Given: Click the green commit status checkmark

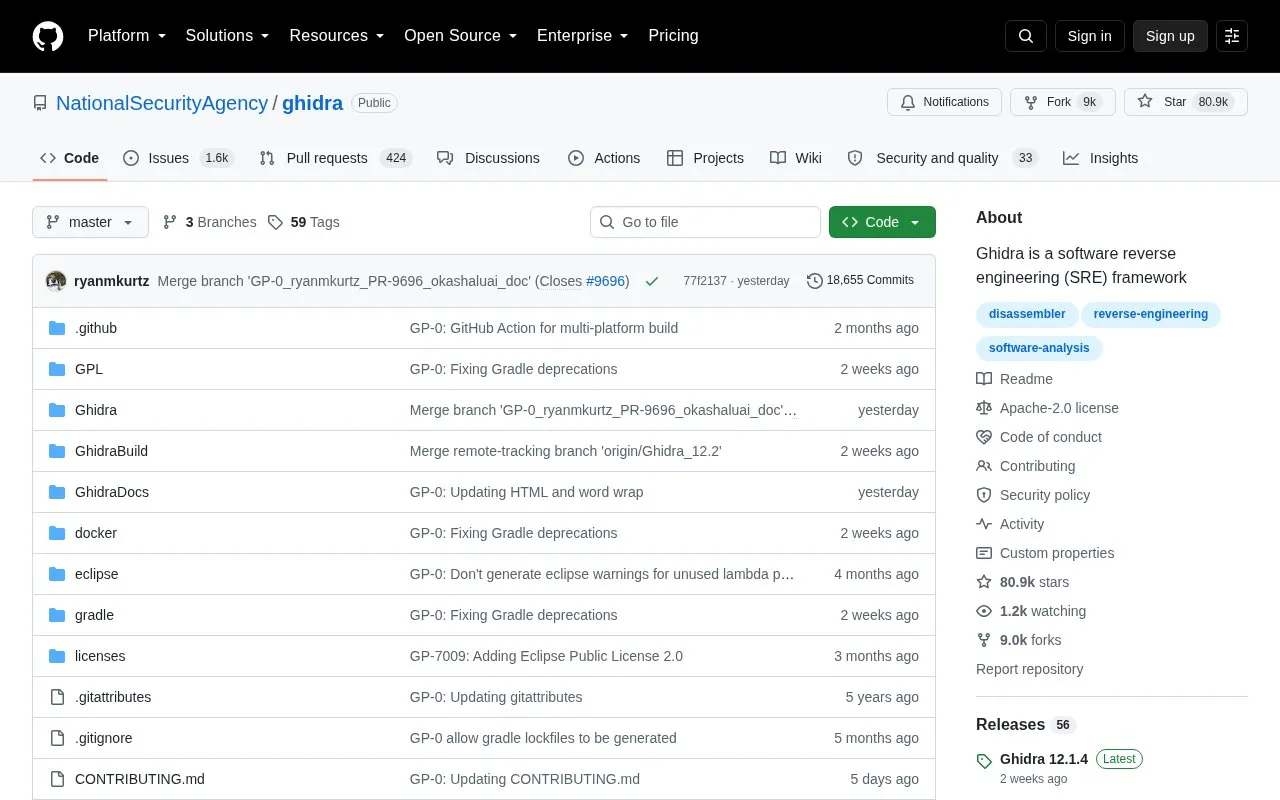Looking at the screenshot, I should [x=652, y=281].
